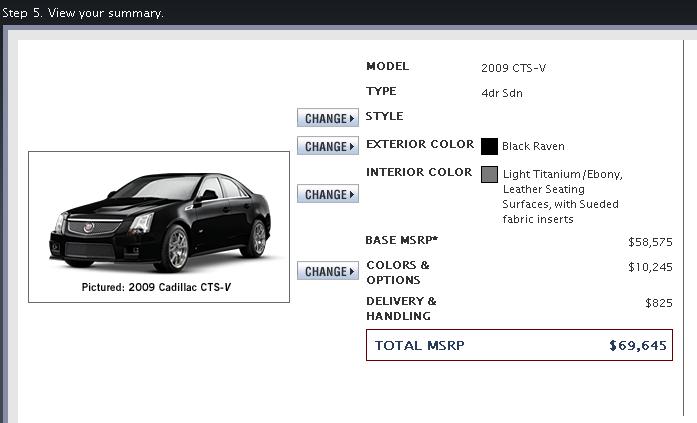This screenshot has height=423, width=697.
Task: Click the TOTAL MSRP label
Action: 419,346
